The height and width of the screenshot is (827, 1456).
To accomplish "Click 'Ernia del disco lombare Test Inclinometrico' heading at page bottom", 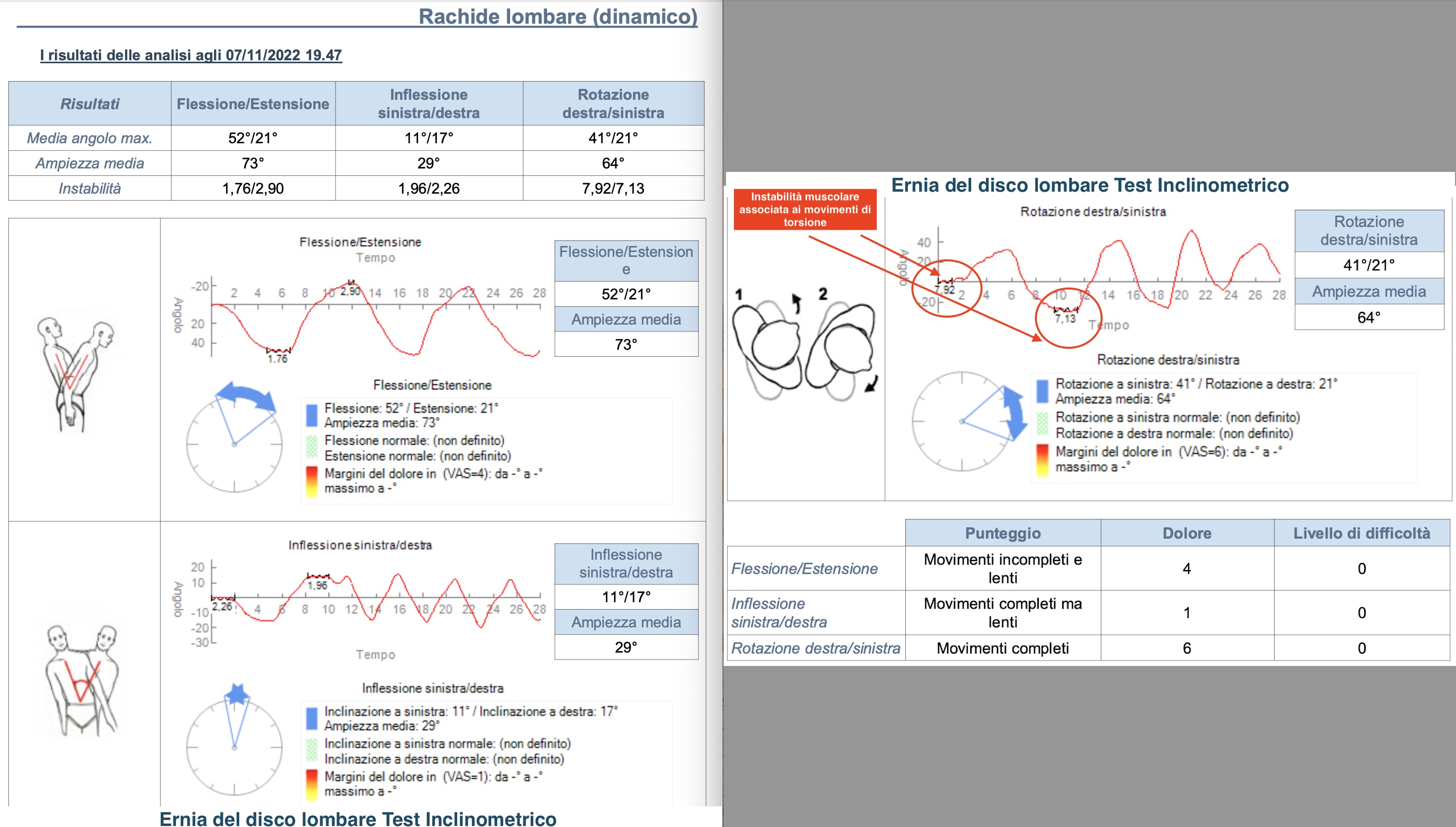I will point(358,818).
